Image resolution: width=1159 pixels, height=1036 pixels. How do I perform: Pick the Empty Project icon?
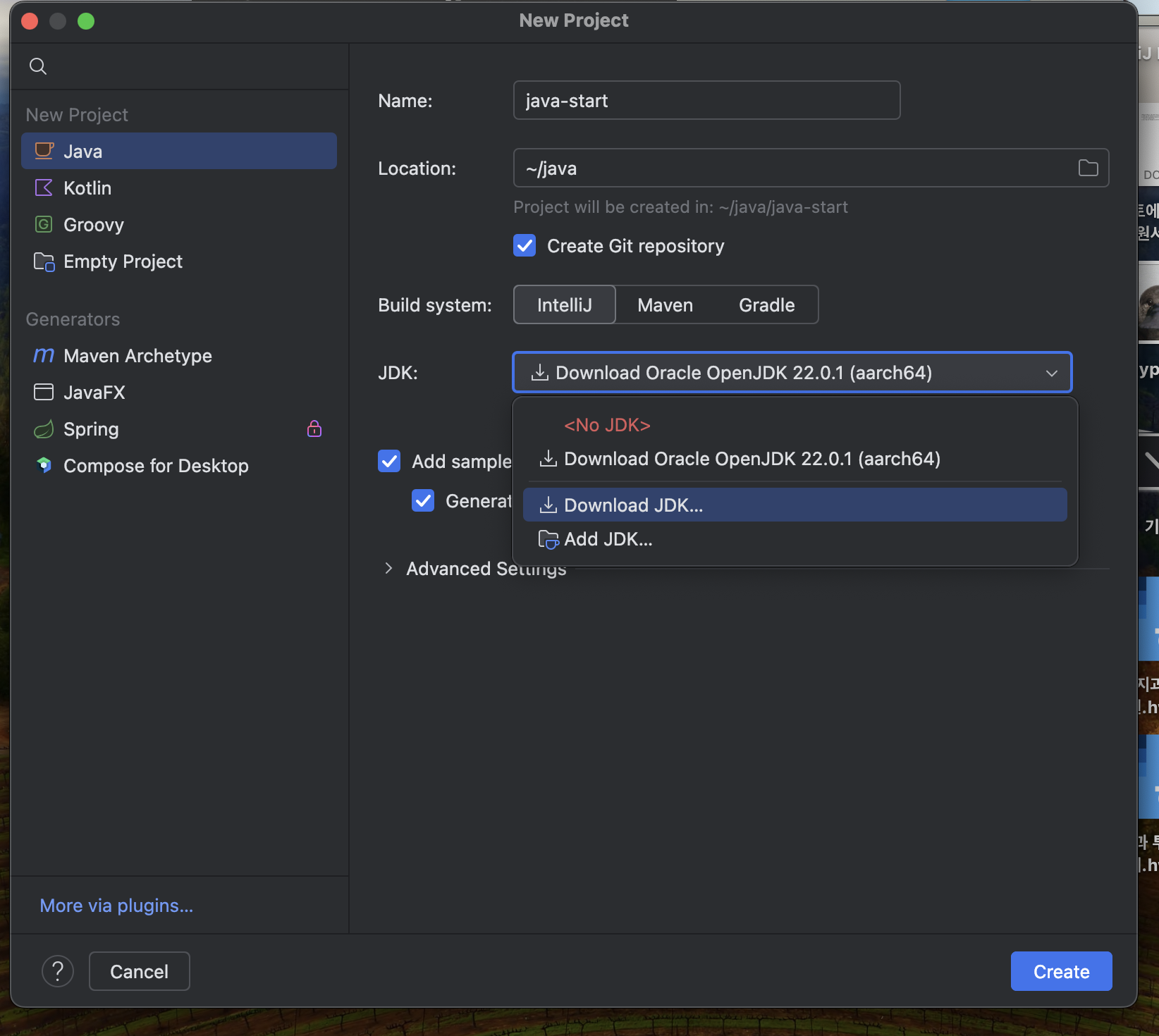[x=44, y=261]
